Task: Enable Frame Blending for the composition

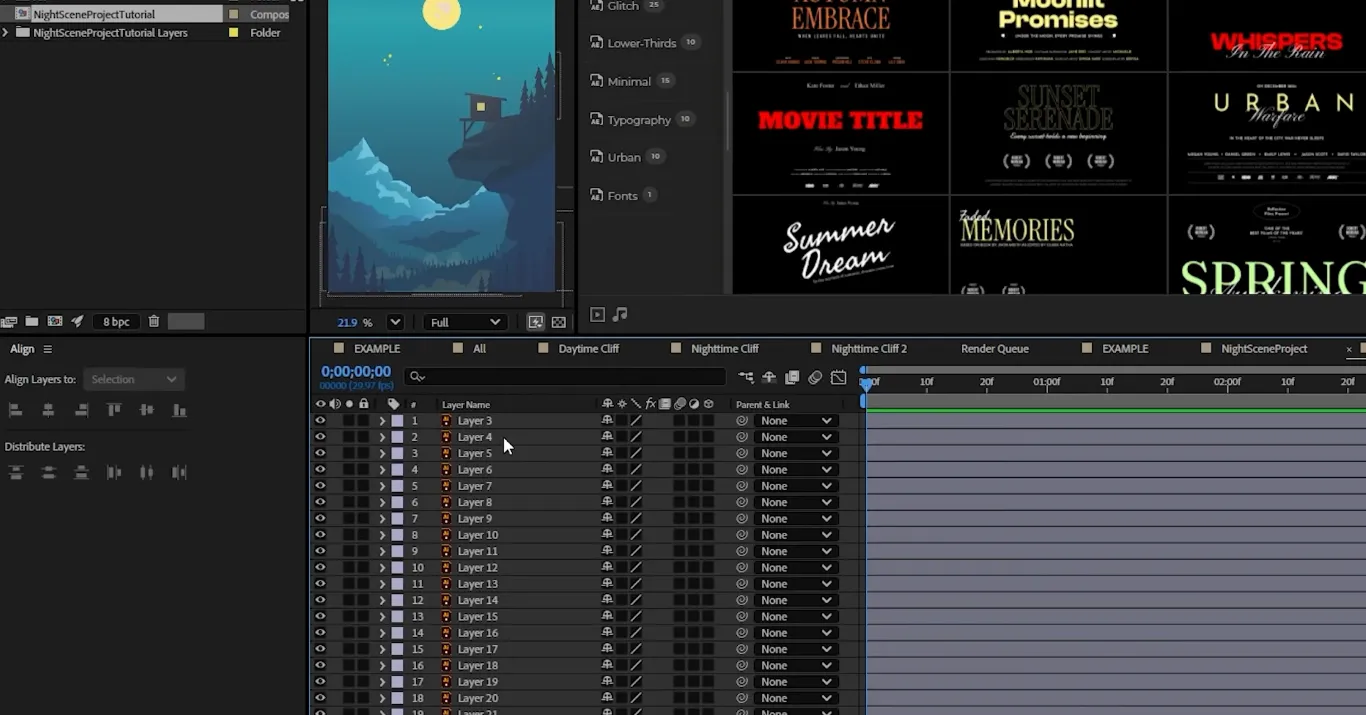Action: tap(791, 377)
